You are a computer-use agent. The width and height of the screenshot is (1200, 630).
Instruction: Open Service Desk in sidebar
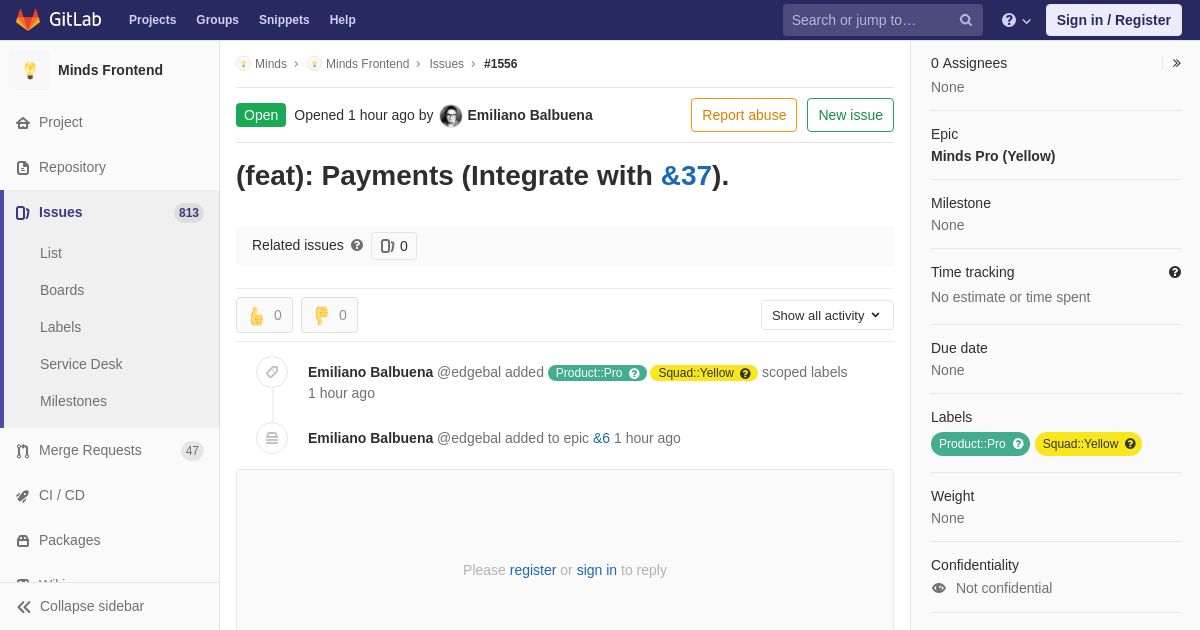point(81,364)
